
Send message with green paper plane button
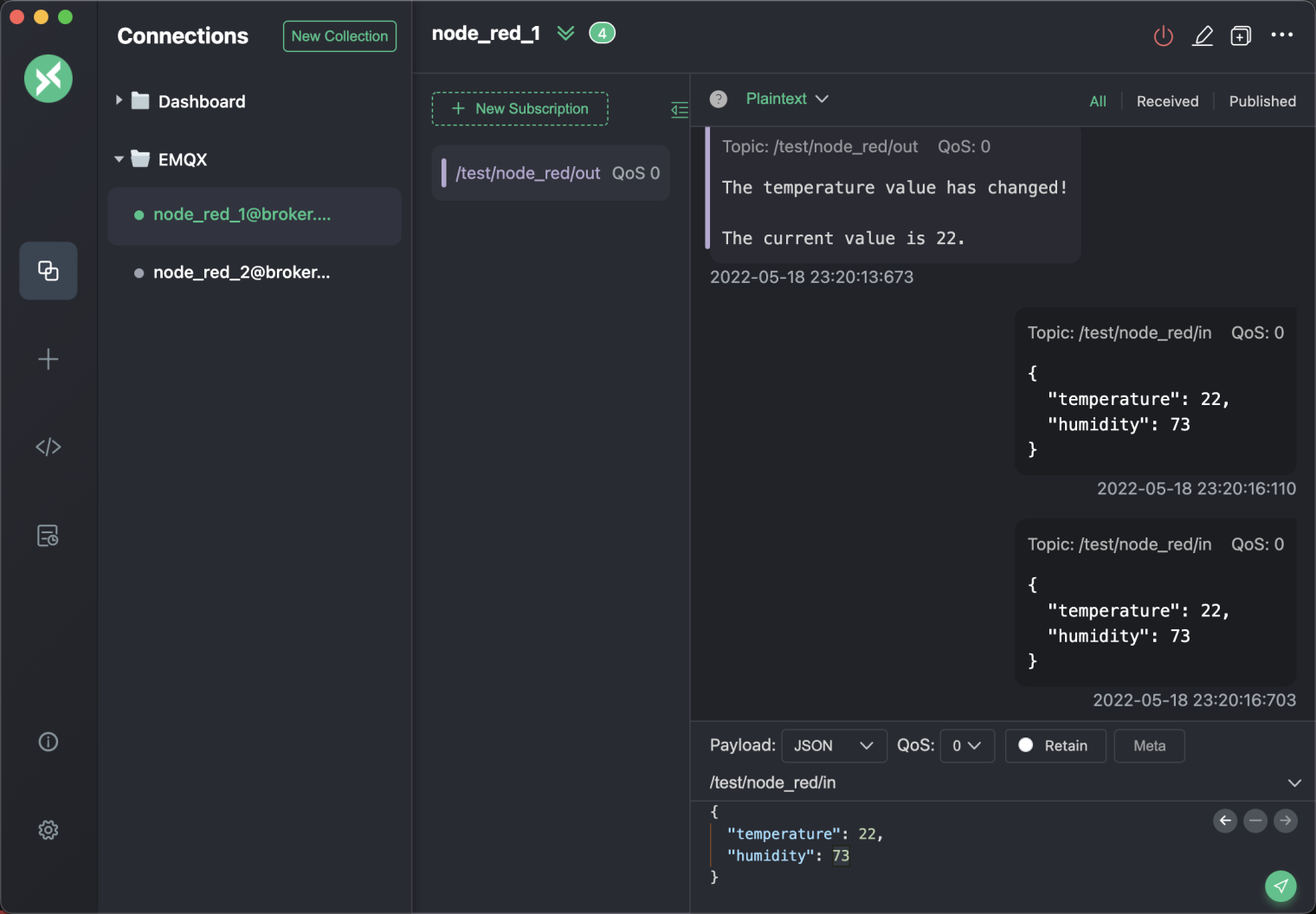pyautogui.click(x=1281, y=885)
